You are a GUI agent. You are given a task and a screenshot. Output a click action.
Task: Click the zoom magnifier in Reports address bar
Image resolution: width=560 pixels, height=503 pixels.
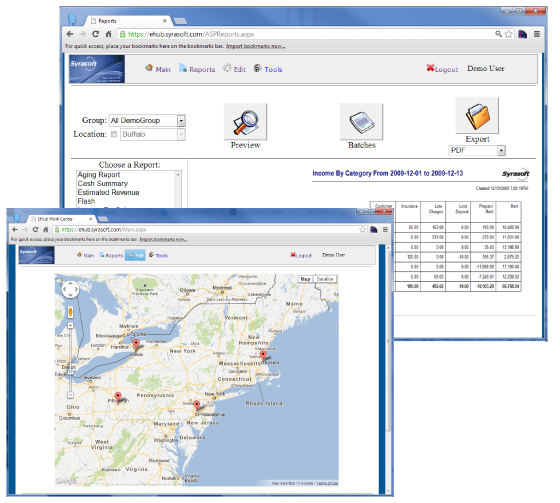pyautogui.click(x=499, y=34)
